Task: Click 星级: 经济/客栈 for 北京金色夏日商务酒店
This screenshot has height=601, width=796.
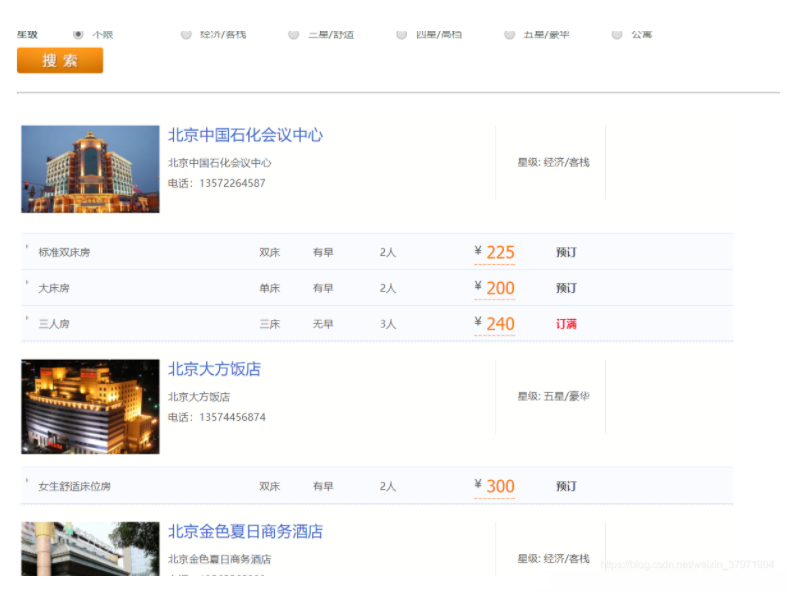Action: point(553,559)
